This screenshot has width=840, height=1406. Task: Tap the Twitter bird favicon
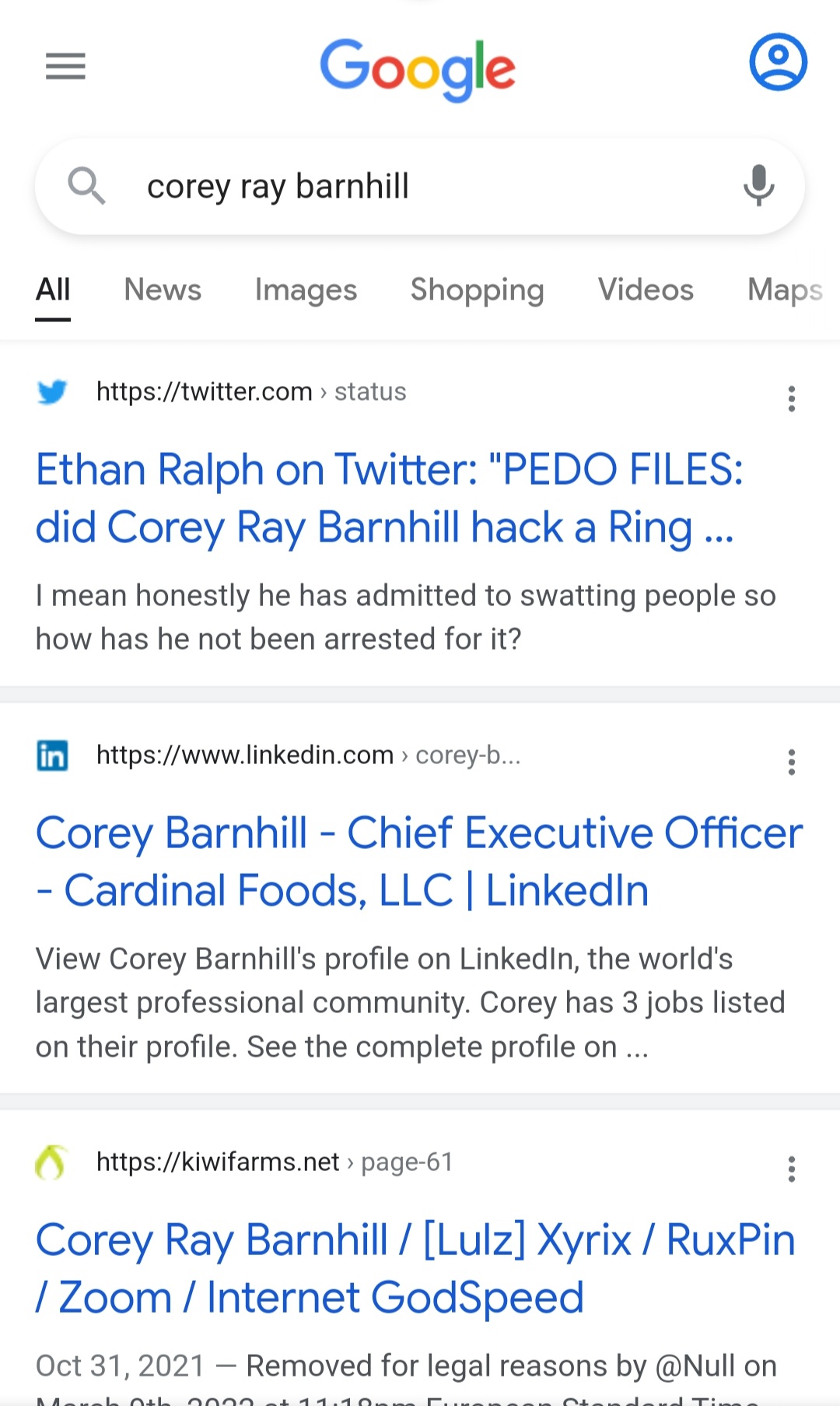[52, 391]
